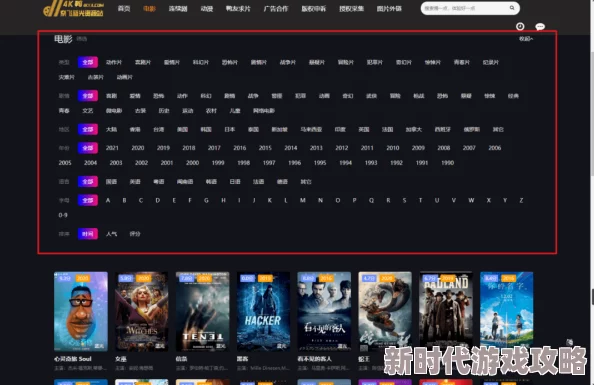The height and width of the screenshot is (385, 594).
Task: Filter by year 1995
Action: [320, 163]
